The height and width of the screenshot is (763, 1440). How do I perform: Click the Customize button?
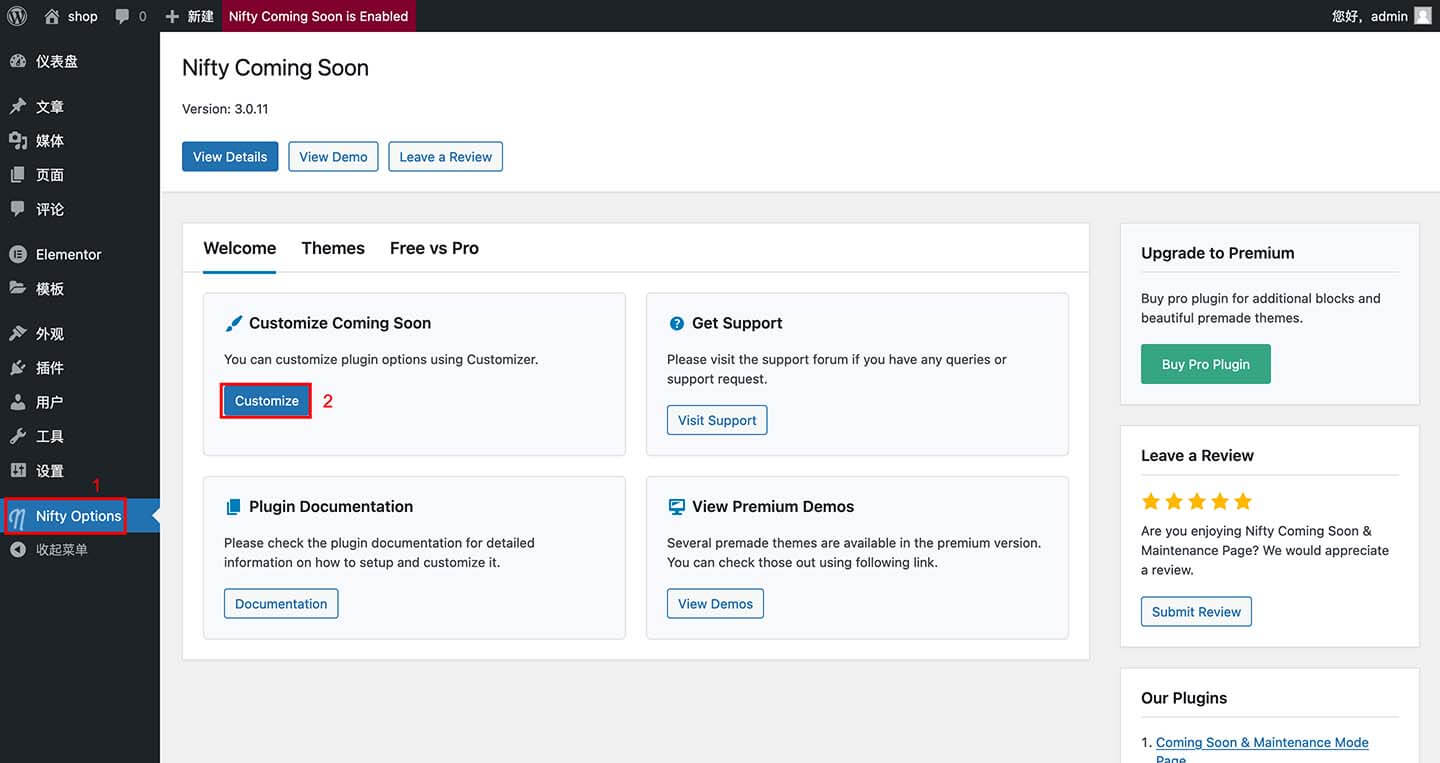(x=267, y=400)
